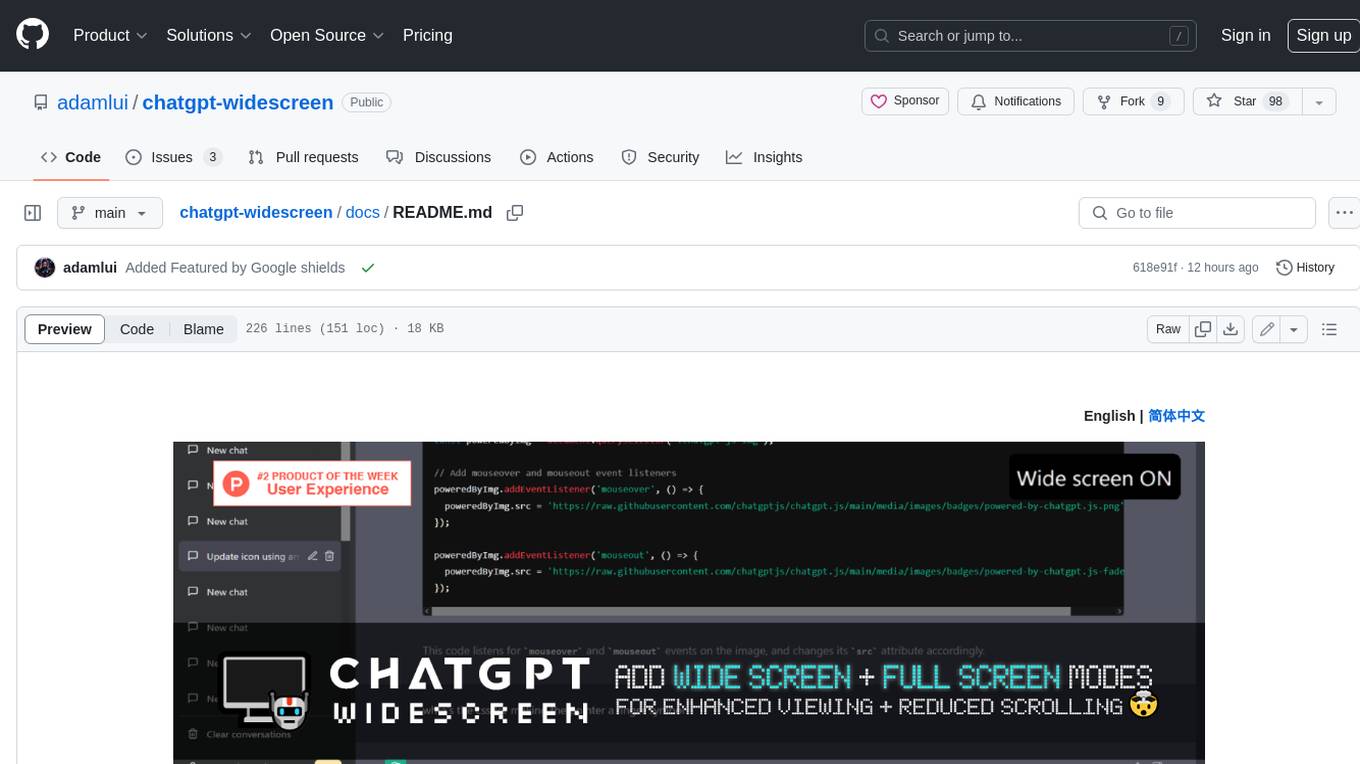Open commit 618e91f

[1155, 267]
